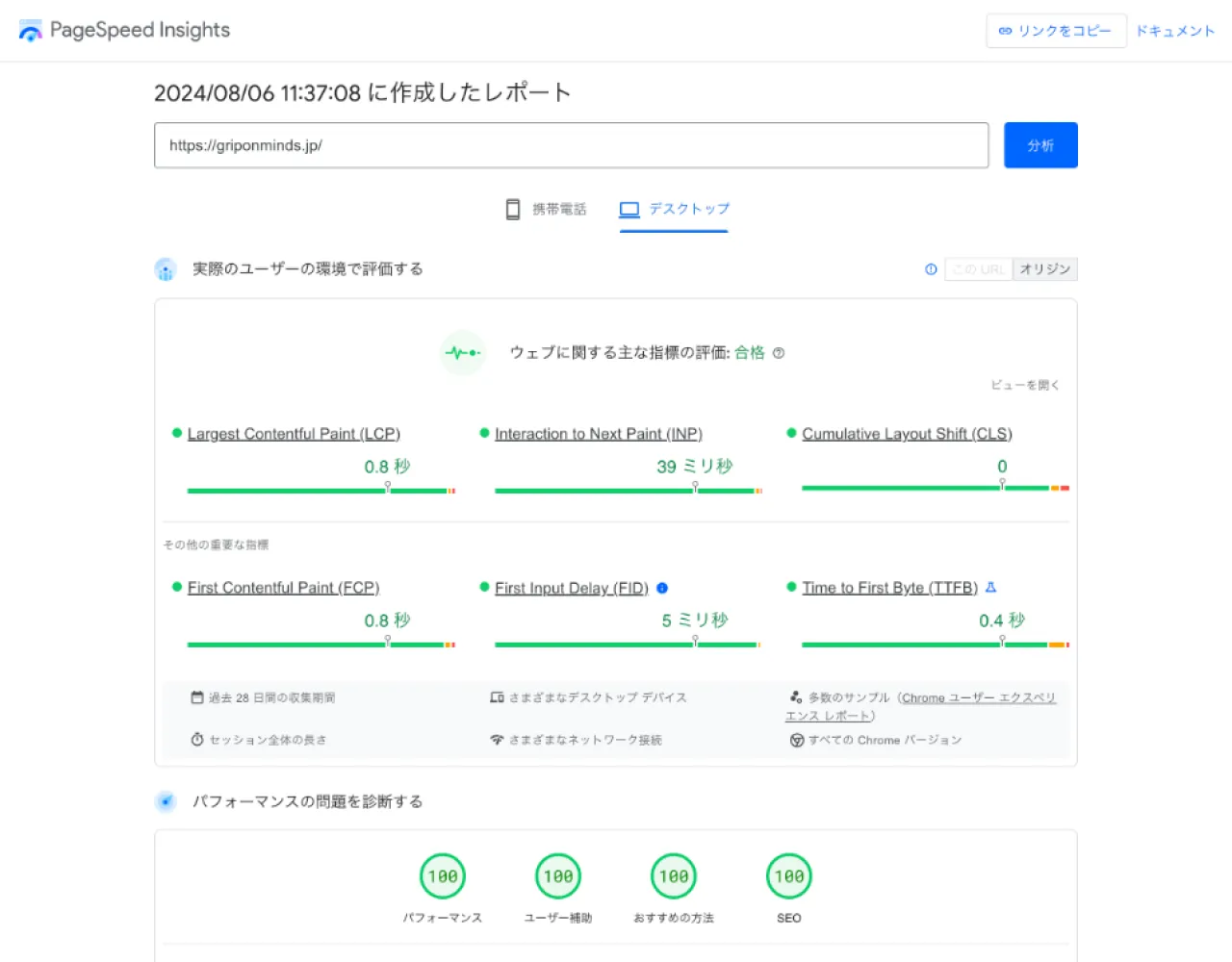Click the info icon near the オリジン selector
Image resolution: width=1232 pixels, height=962 pixels.
[930, 269]
